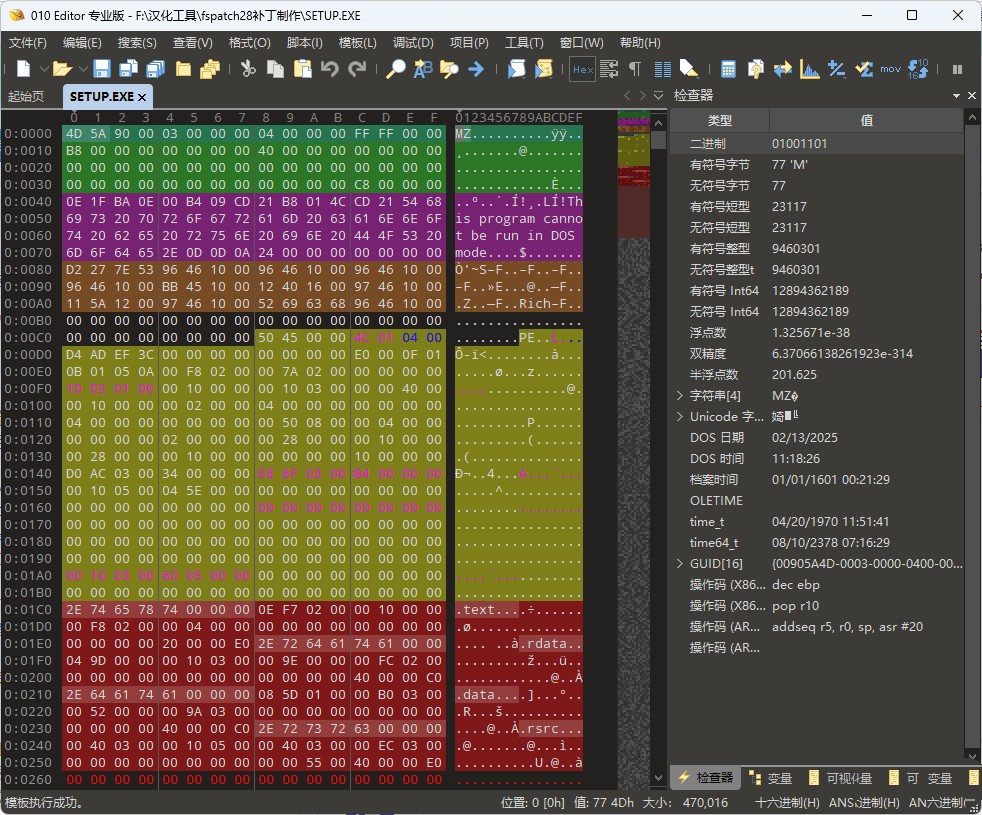Click previous tab arrow near inspector
This screenshot has height=815, width=982.
(x=627, y=96)
